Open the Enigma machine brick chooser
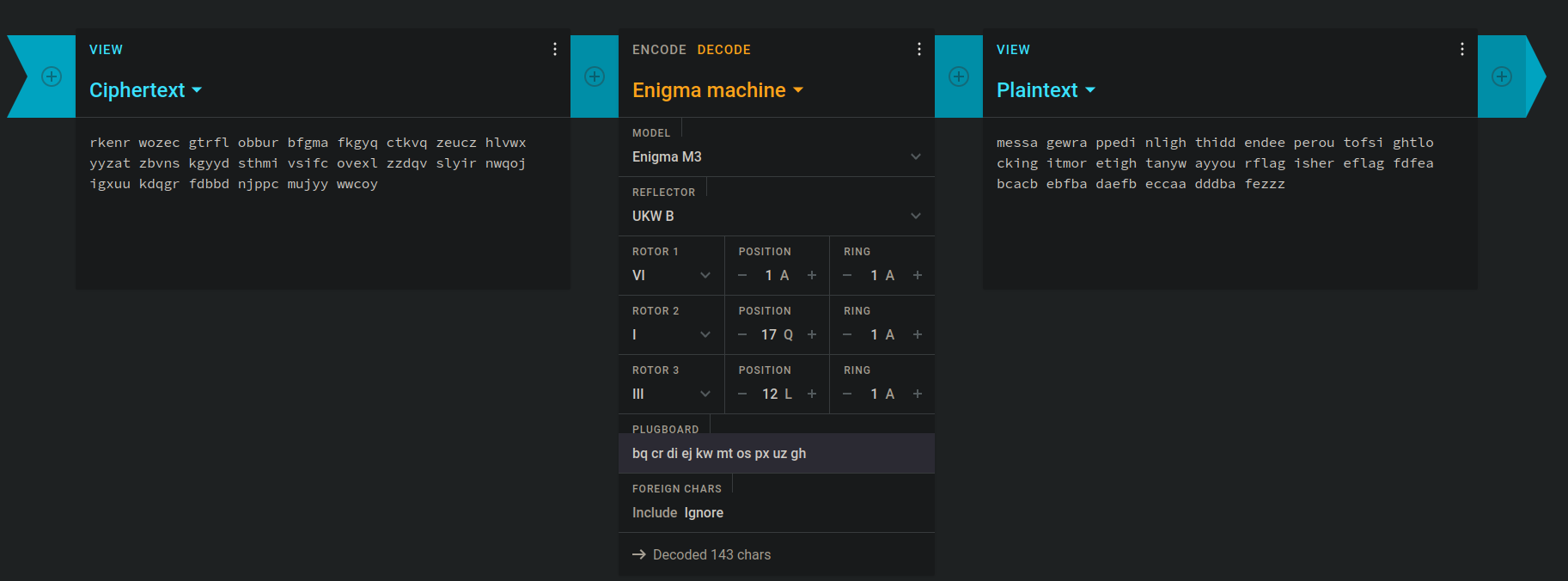Image resolution: width=1568 pixels, height=581 pixels. tap(717, 90)
